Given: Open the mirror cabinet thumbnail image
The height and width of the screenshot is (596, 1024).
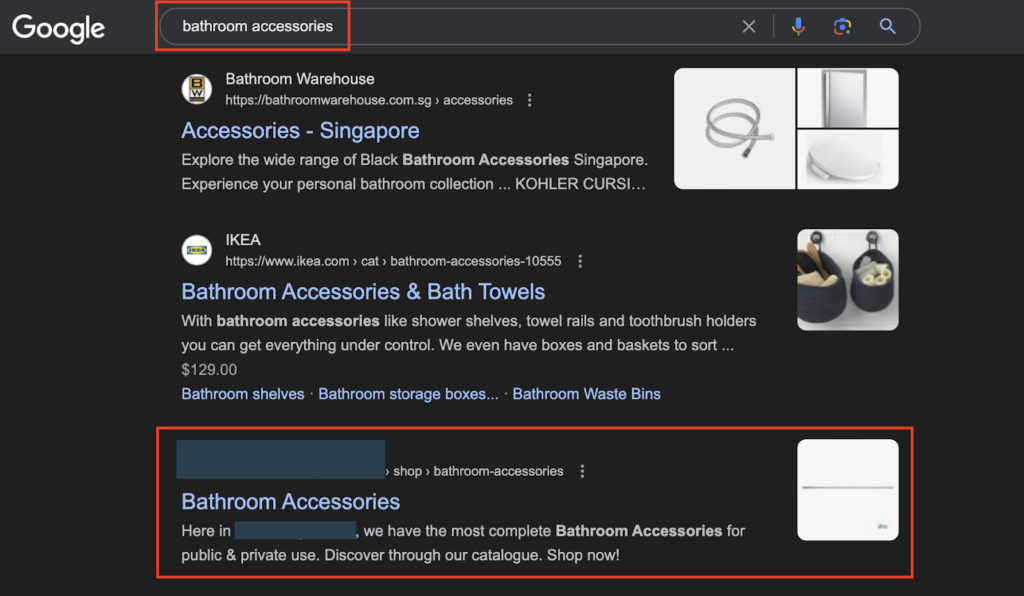Looking at the screenshot, I should (x=848, y=97).
